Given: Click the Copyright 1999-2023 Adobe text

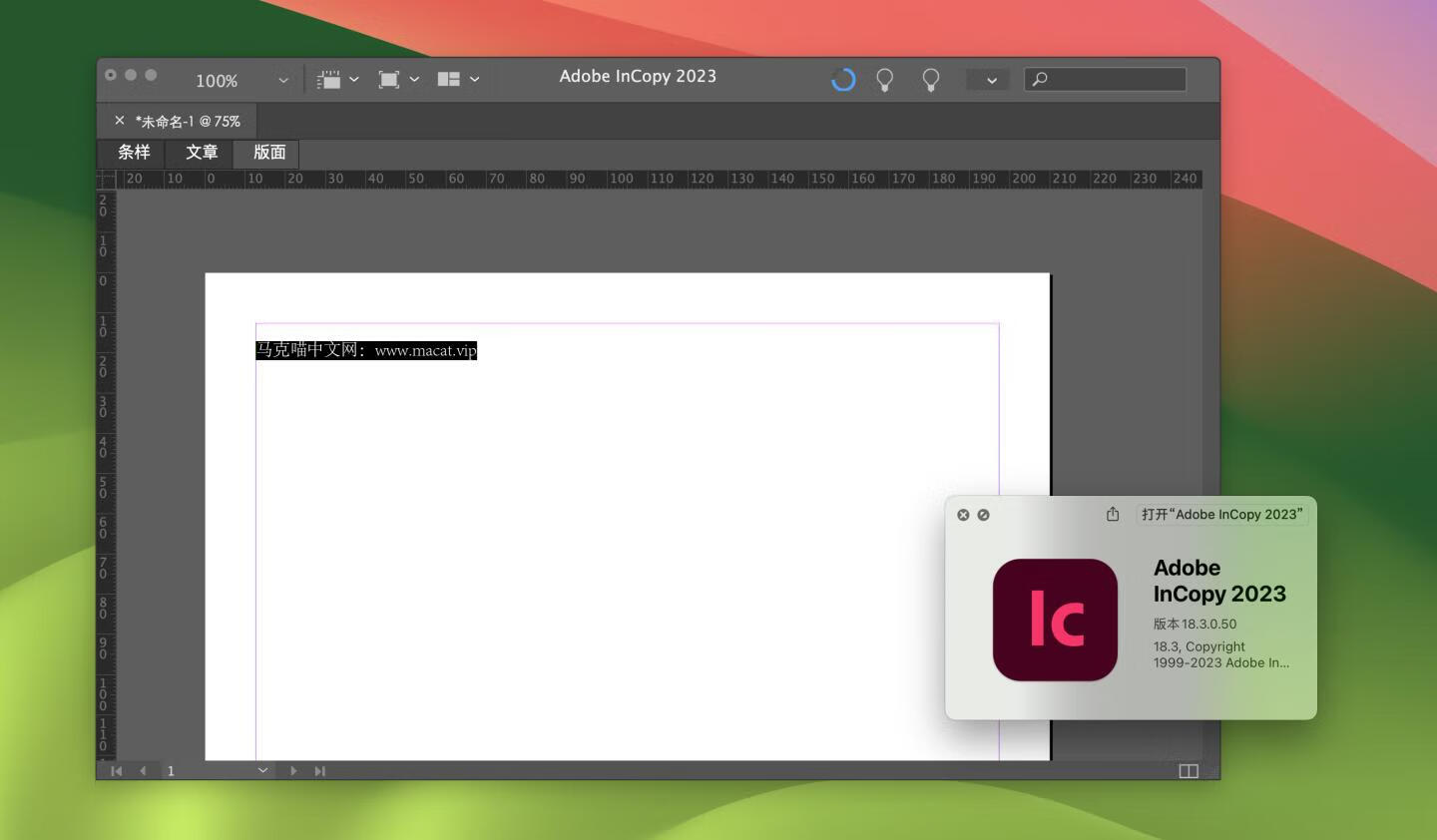Looking at the screenshot, I should pyautogui.click(x=1221, y=654).
